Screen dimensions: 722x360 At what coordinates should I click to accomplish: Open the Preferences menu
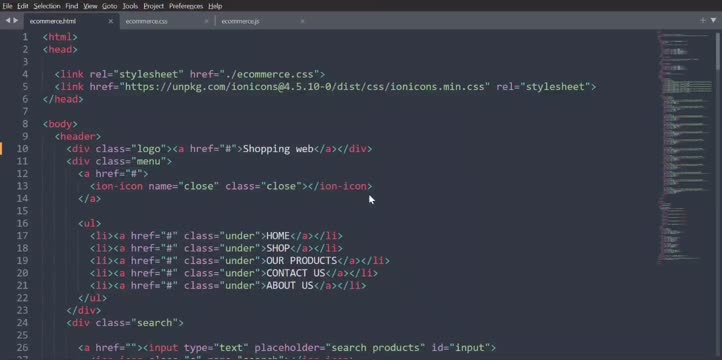coord(186,6)
